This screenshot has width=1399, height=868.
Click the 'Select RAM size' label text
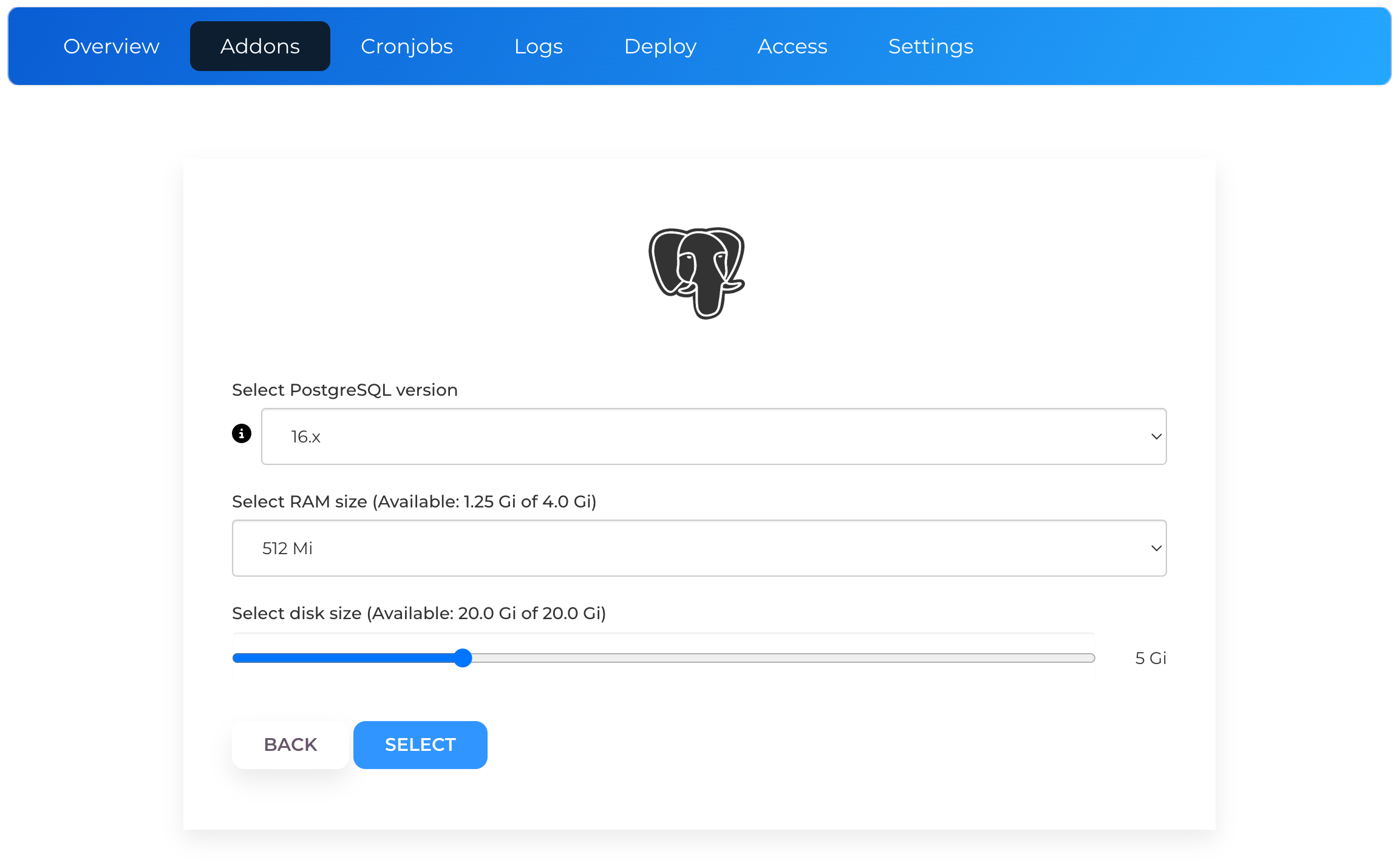[x=414, y=501]
